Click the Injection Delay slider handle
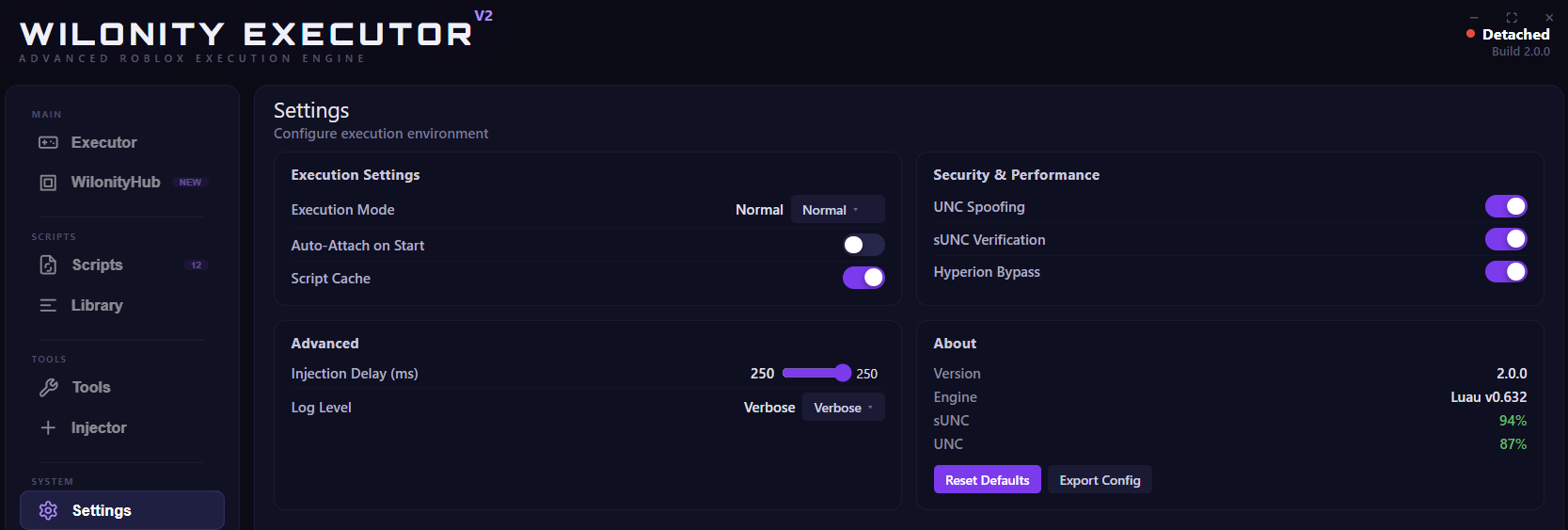The width and height of the screenshot is (1568, 530). 843,373
